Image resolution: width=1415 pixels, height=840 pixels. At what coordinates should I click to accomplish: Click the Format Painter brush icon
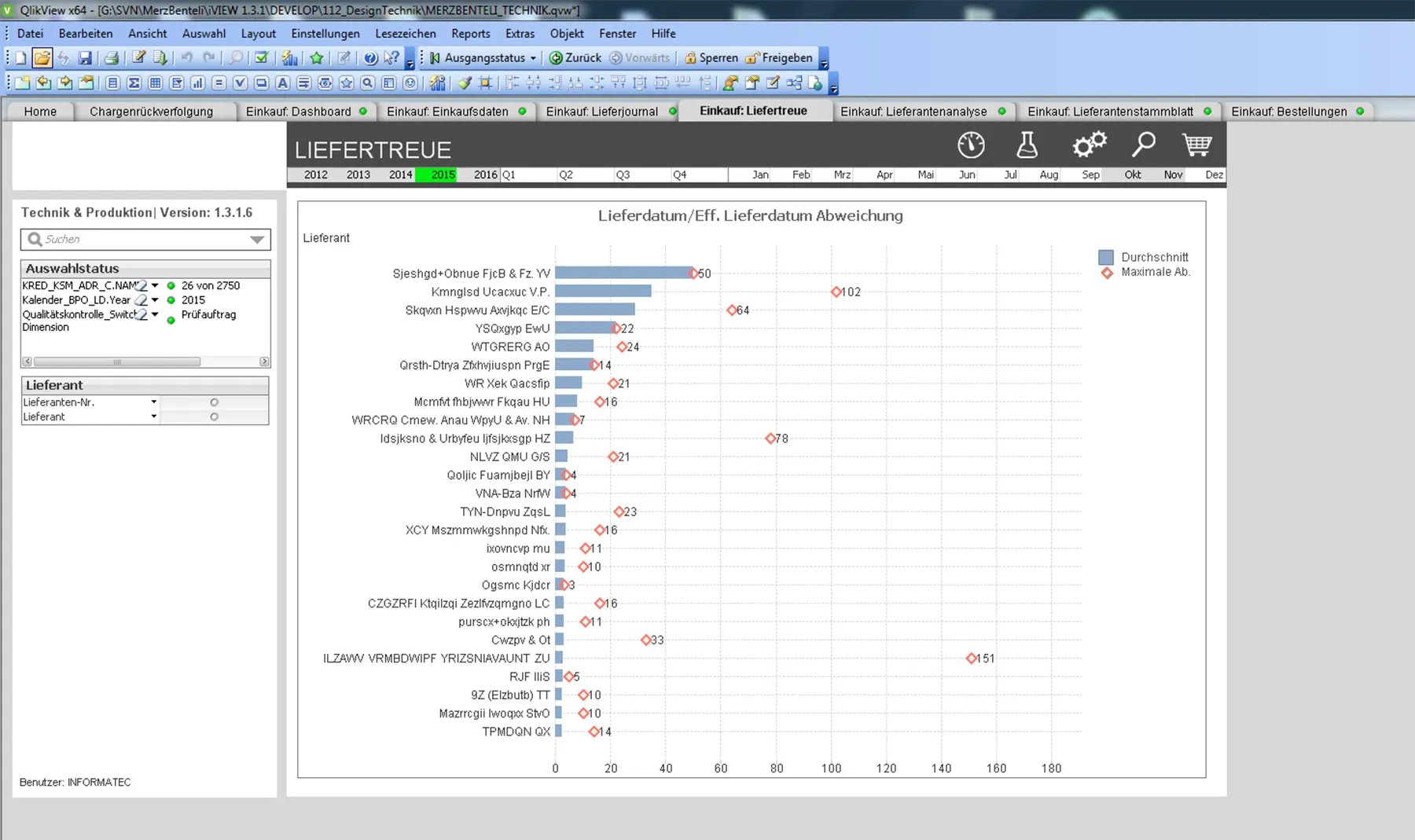pyautogui.click(x=465, y=83)
